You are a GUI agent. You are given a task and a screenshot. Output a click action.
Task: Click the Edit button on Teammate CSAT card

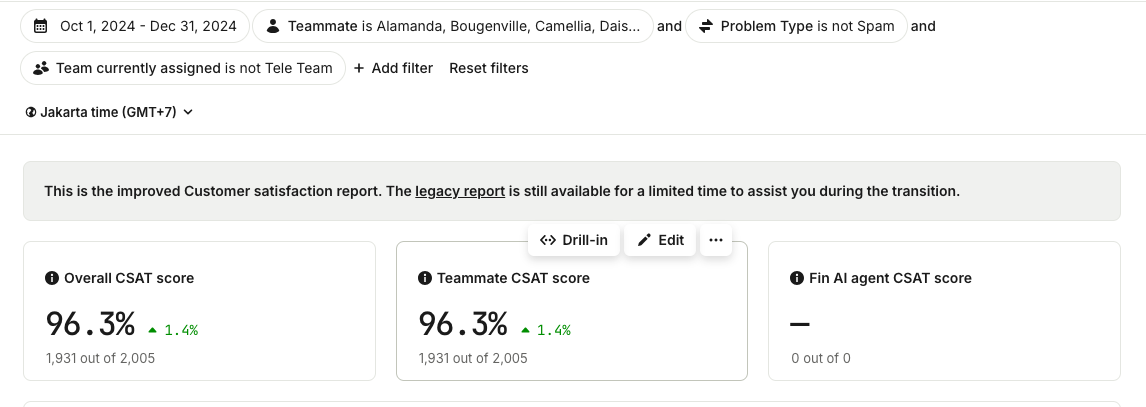[660, 240]
